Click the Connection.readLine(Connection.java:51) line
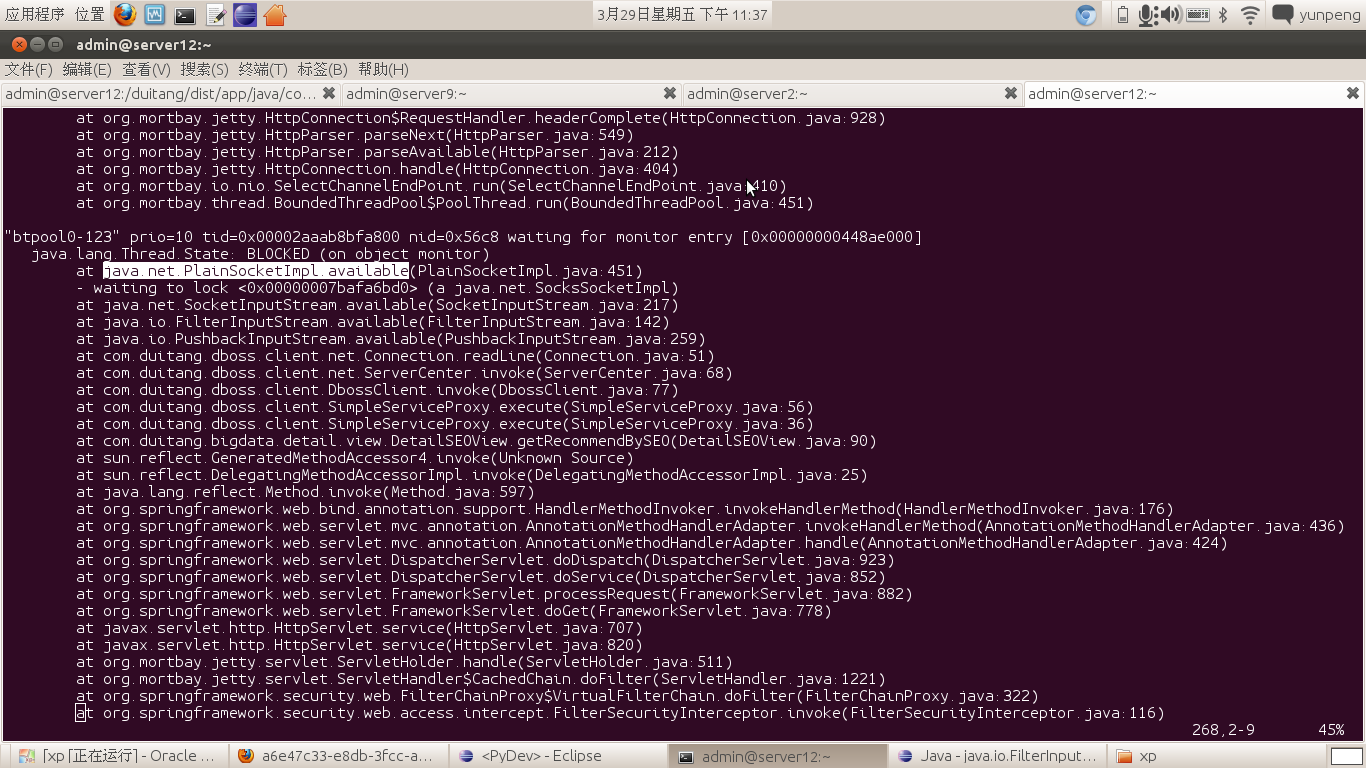1366x768 pixels. tap(395, 356)
